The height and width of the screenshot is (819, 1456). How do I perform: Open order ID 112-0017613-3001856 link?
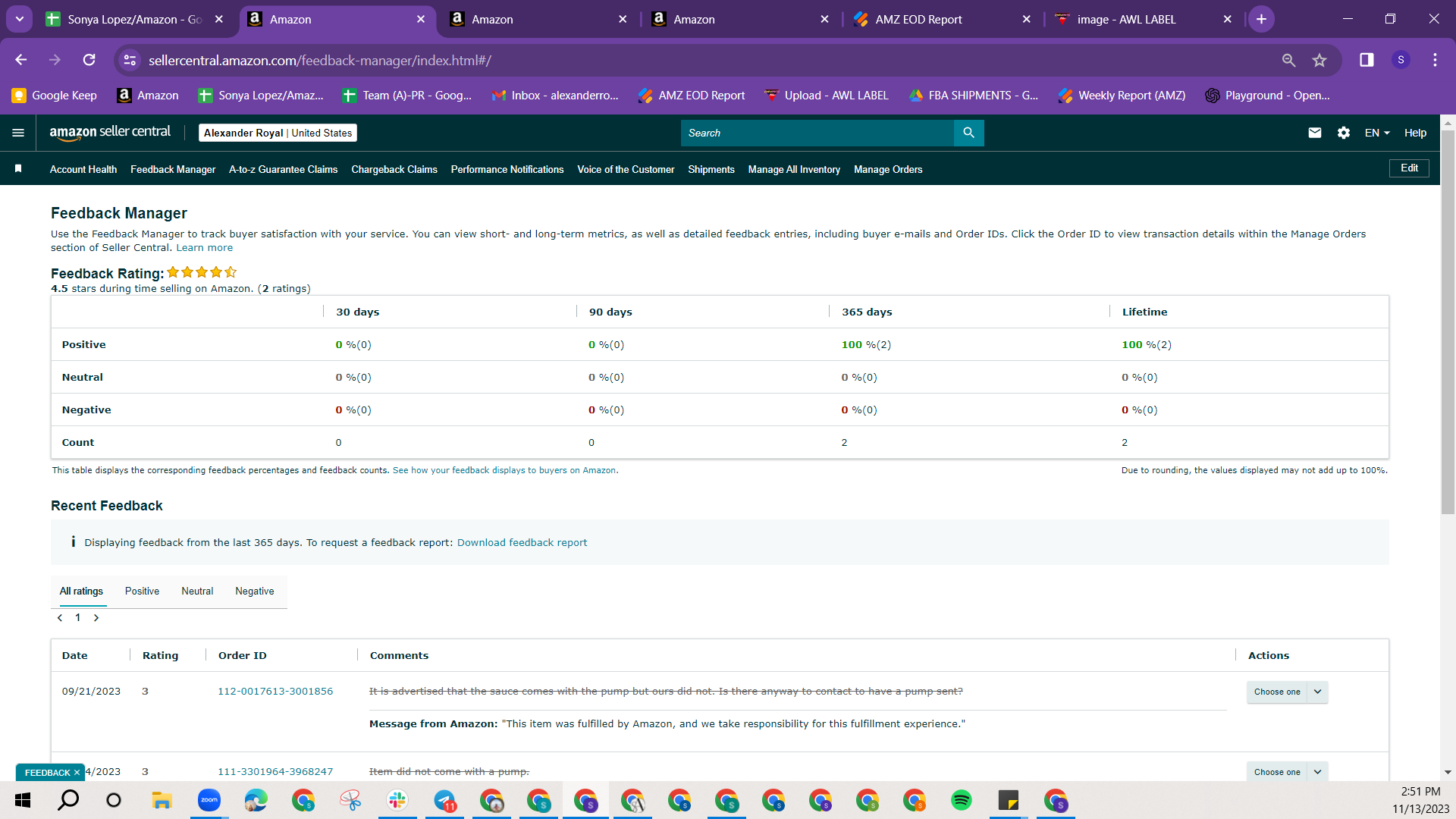[275, 691]
